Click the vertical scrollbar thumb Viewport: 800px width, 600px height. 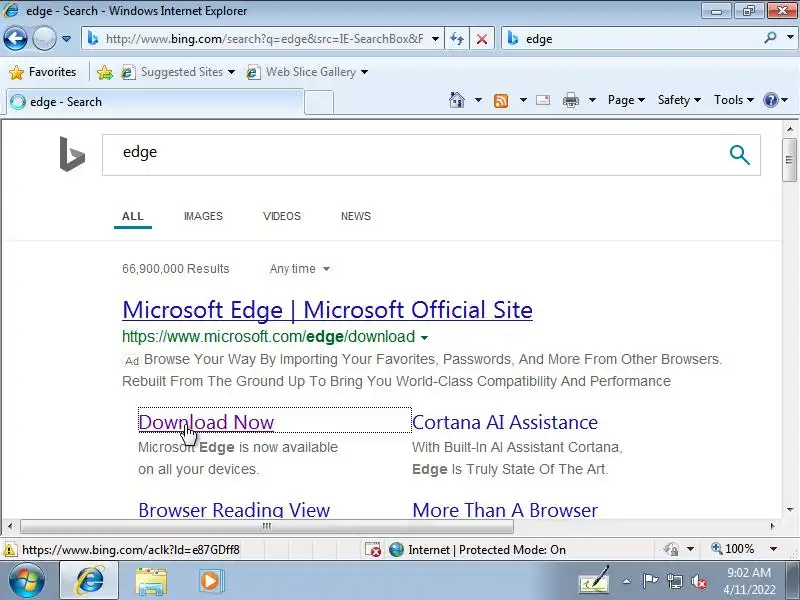(790, 160)
